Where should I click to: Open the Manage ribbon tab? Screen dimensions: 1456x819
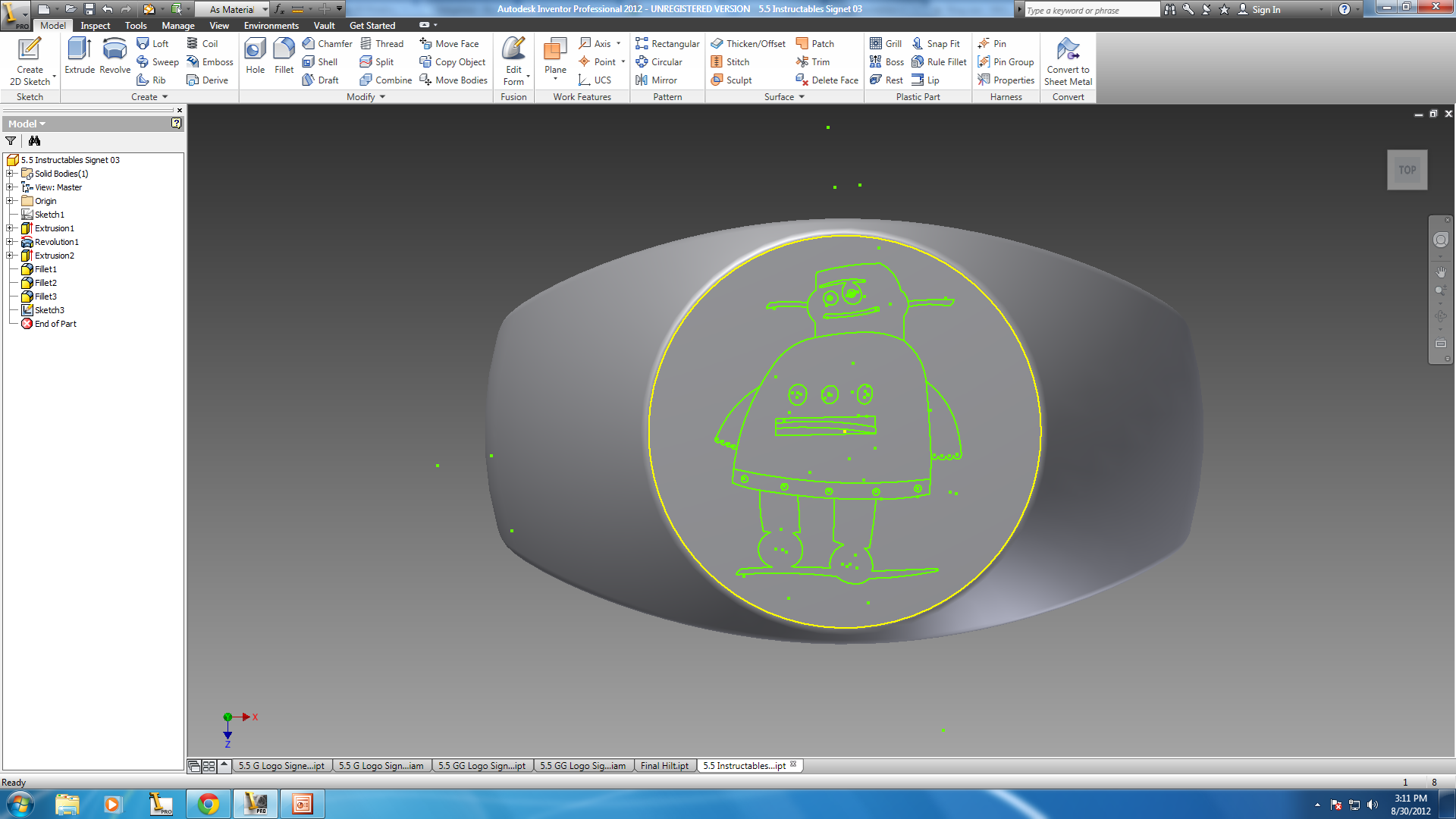(x=178, y=26)
